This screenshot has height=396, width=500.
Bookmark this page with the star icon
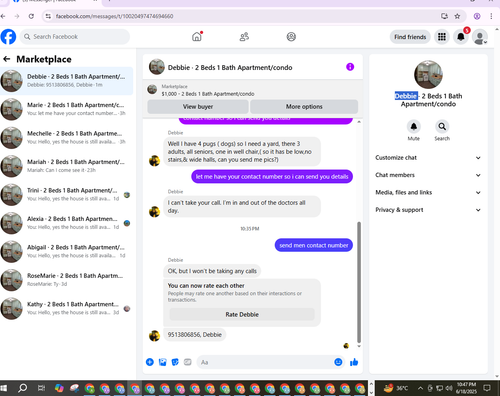457,16
